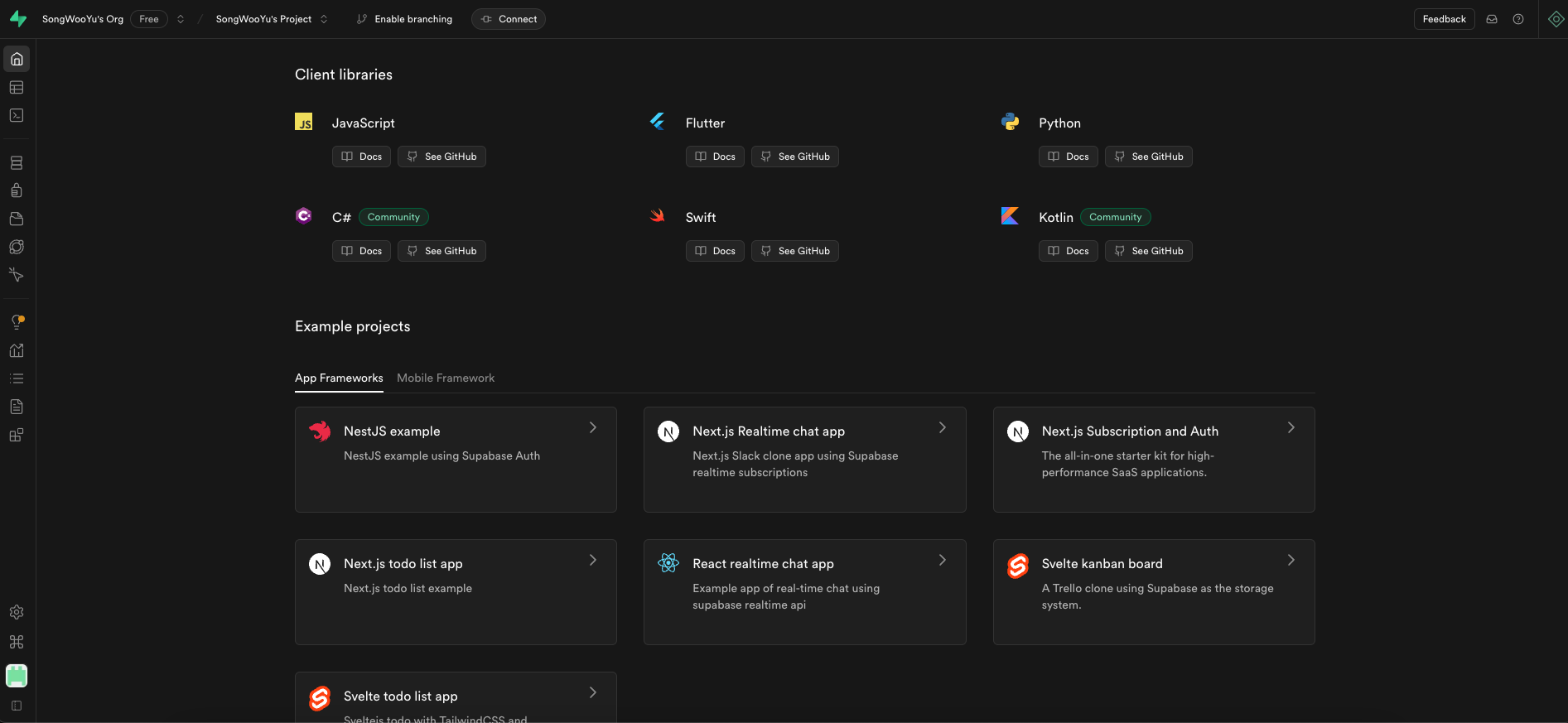Viewport: 1568px width, 723px height.
Task: Click the Free plan badge
Action: tap(149, 19)
